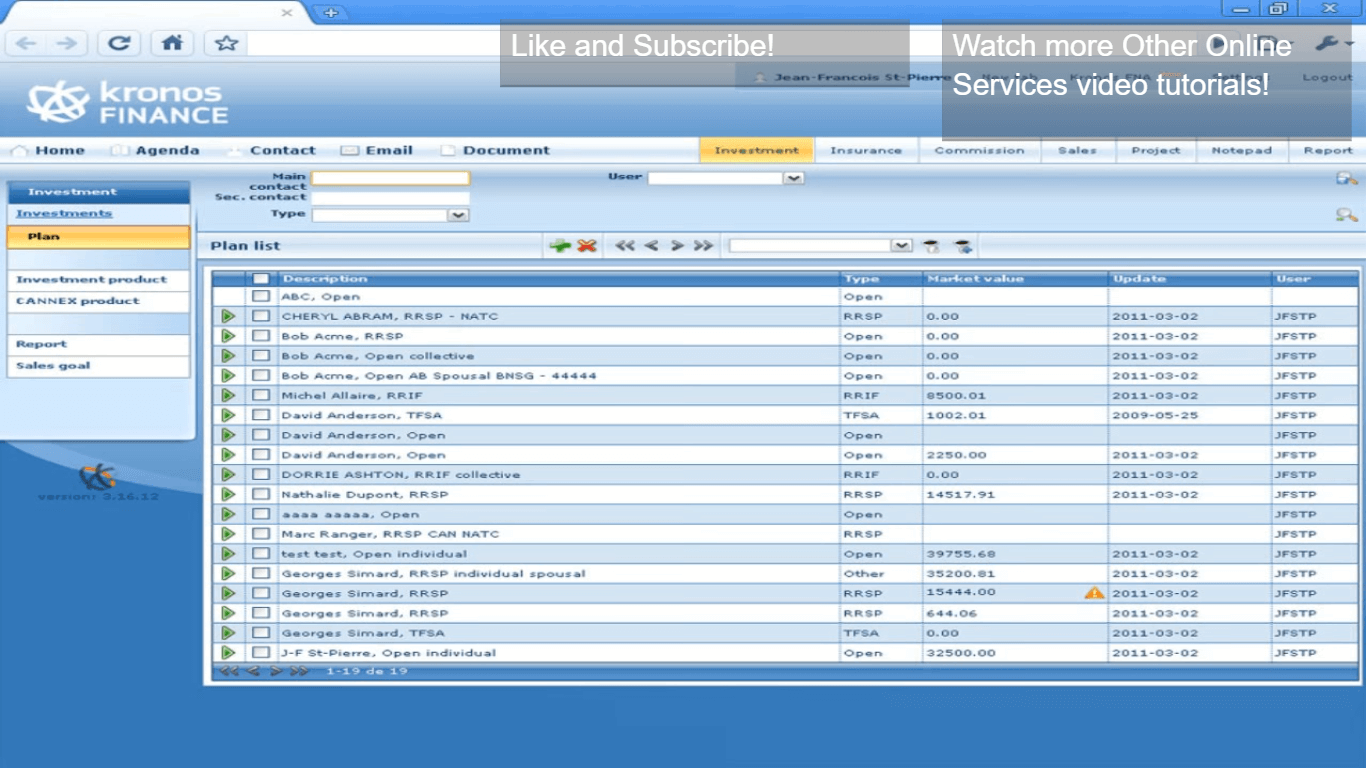Select checkbox for Nathalie Dupont, RRSP

point(261,494)
